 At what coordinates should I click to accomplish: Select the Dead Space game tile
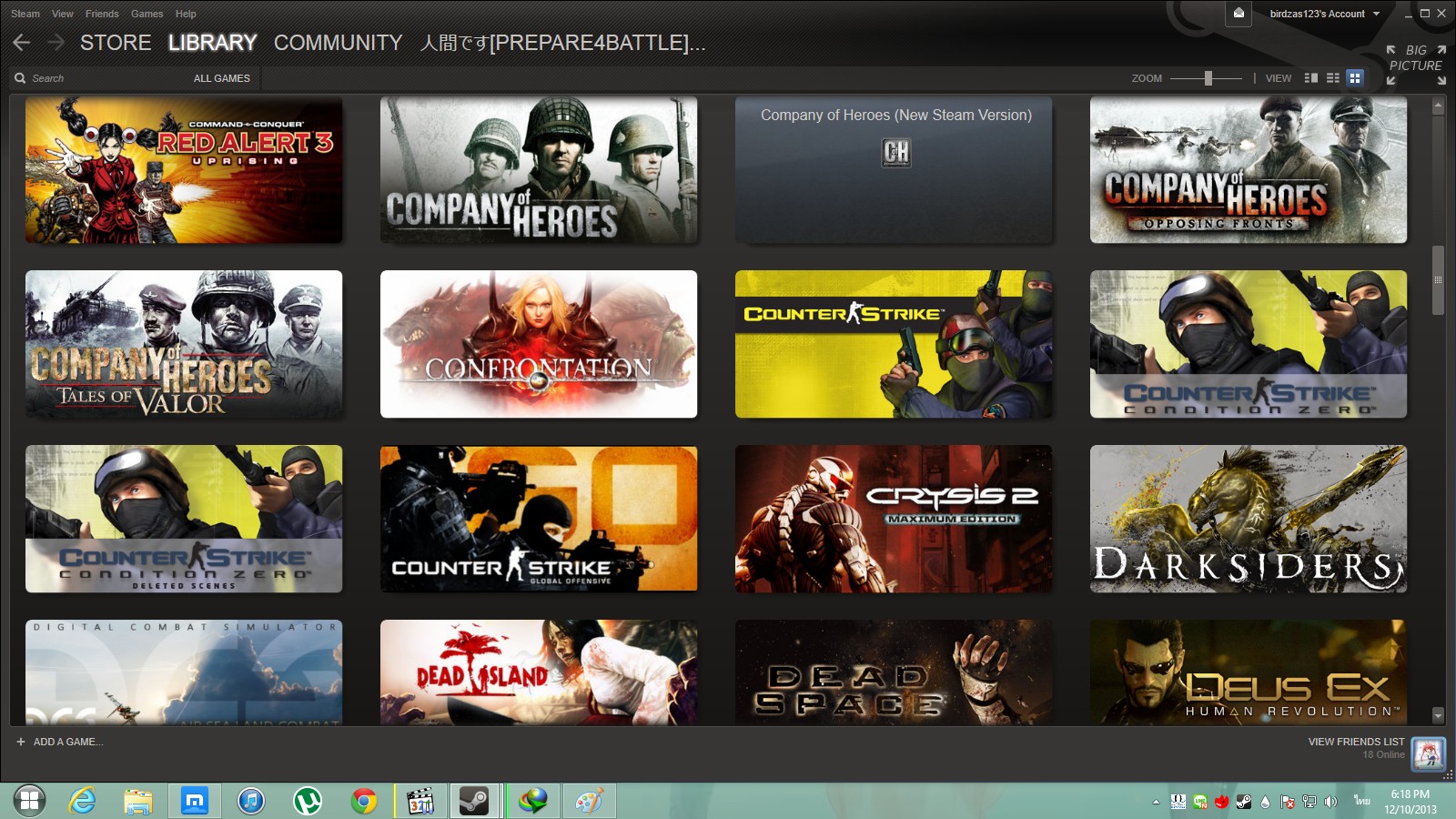(894, 672)
